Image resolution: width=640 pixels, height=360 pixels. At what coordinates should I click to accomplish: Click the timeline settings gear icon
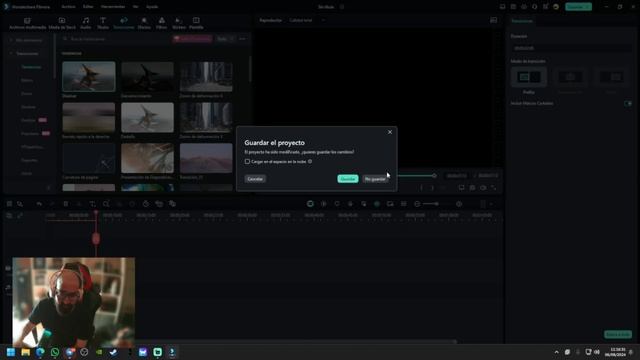pos(459,204)
